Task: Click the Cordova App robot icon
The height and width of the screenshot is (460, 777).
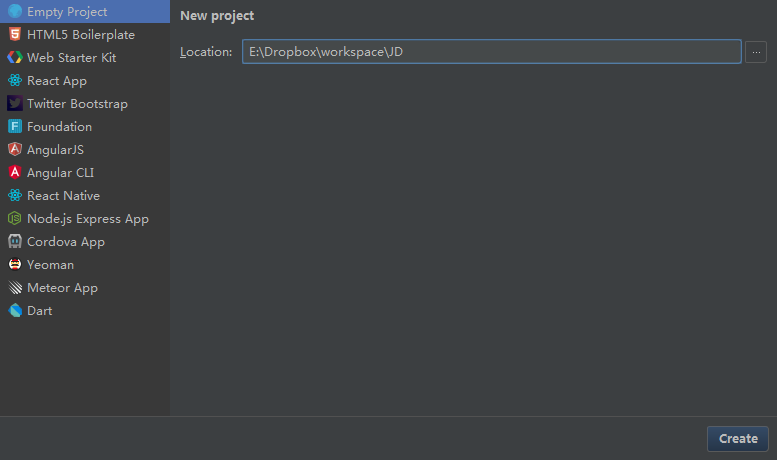Action: 15,241
